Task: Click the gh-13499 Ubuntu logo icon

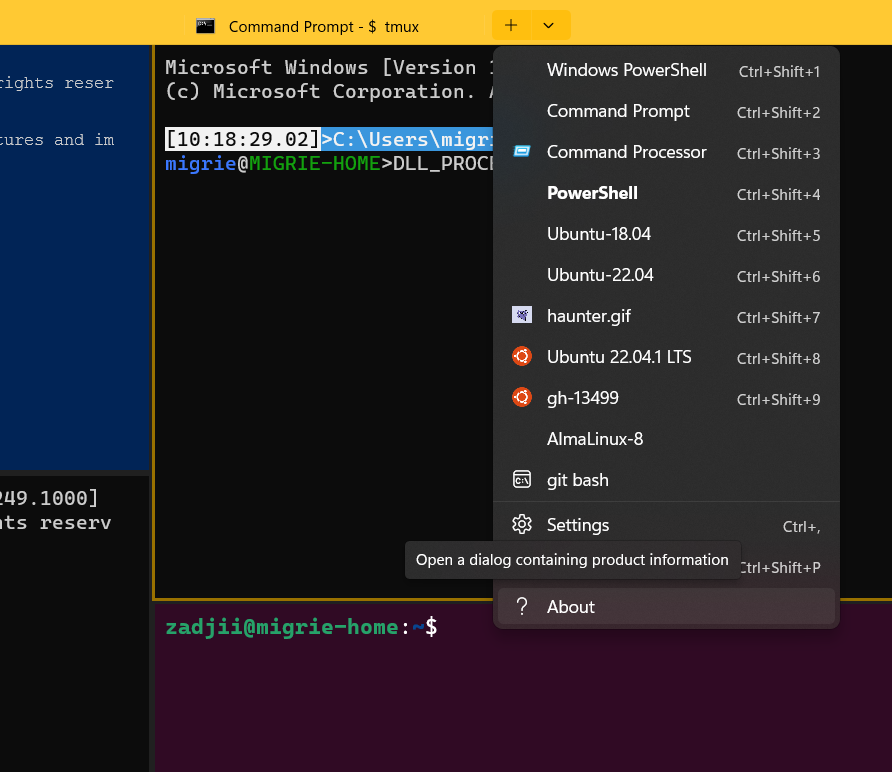Action: point(522,397)
